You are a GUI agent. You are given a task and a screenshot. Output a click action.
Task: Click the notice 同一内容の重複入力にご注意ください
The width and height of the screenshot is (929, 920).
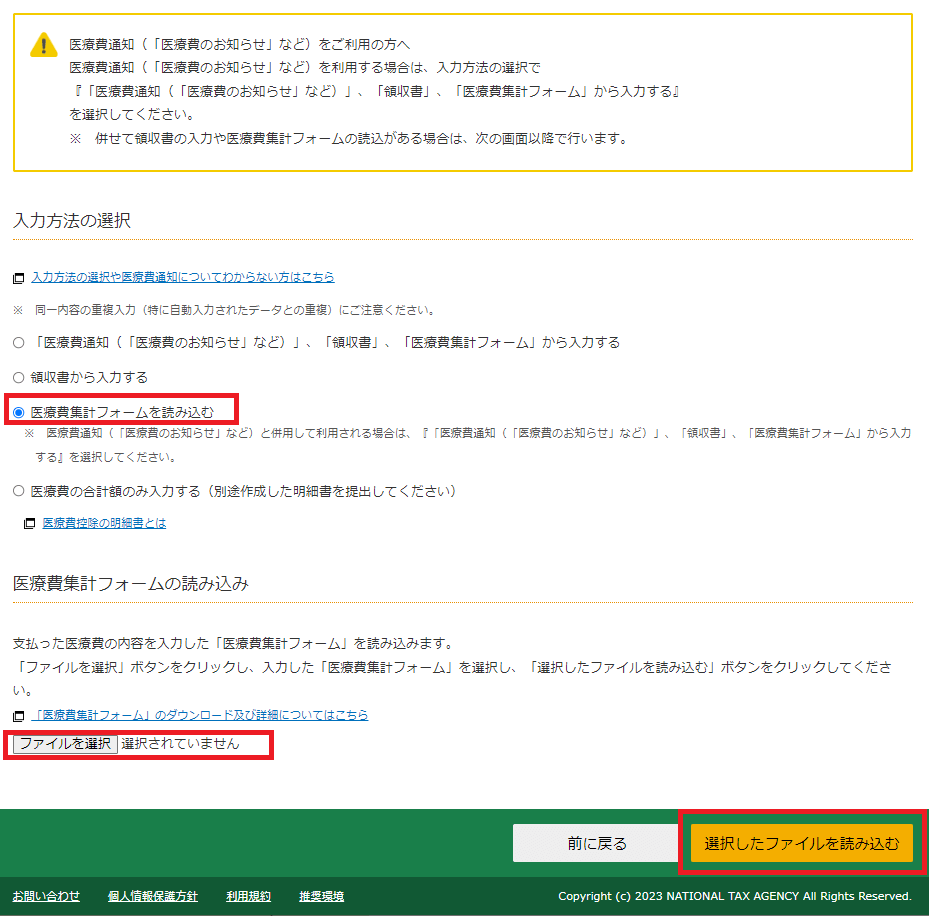pos(226,310)
